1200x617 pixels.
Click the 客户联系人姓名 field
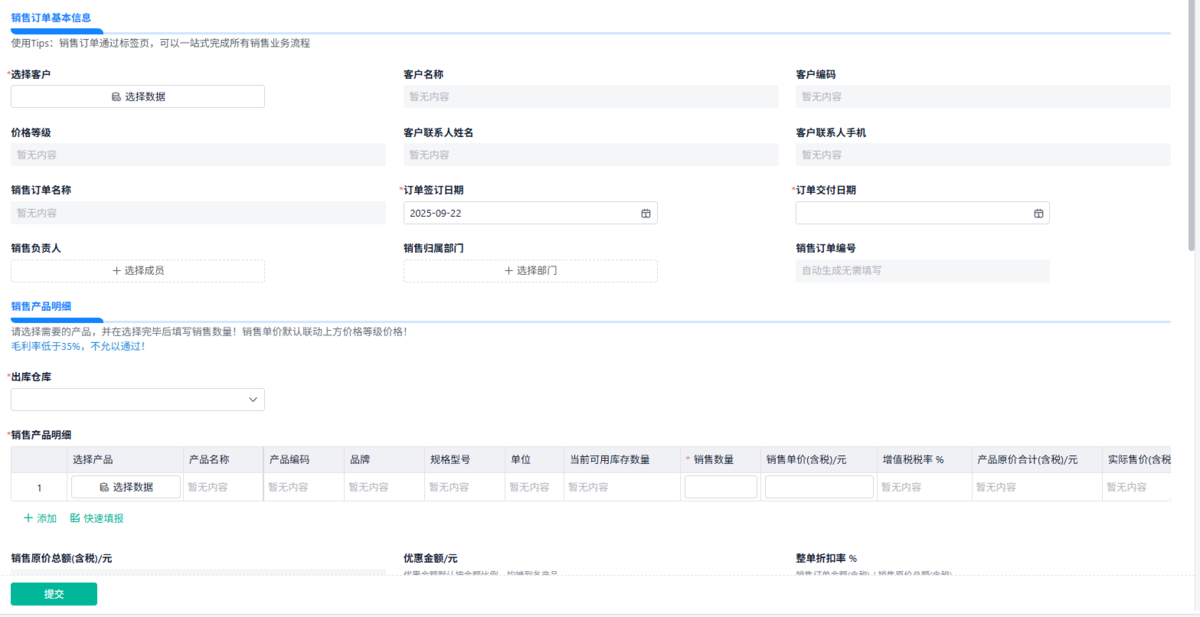tap(591, 155)
